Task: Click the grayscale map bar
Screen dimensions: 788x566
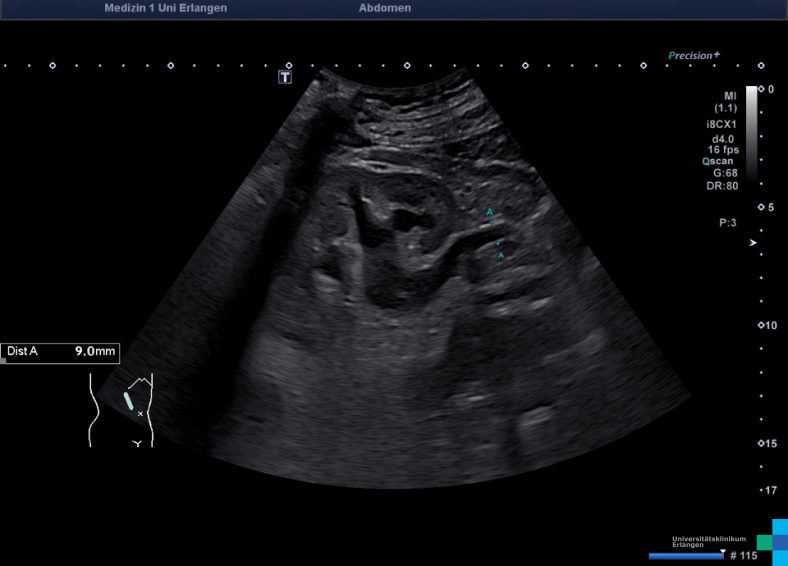Action: coord(751,132)
